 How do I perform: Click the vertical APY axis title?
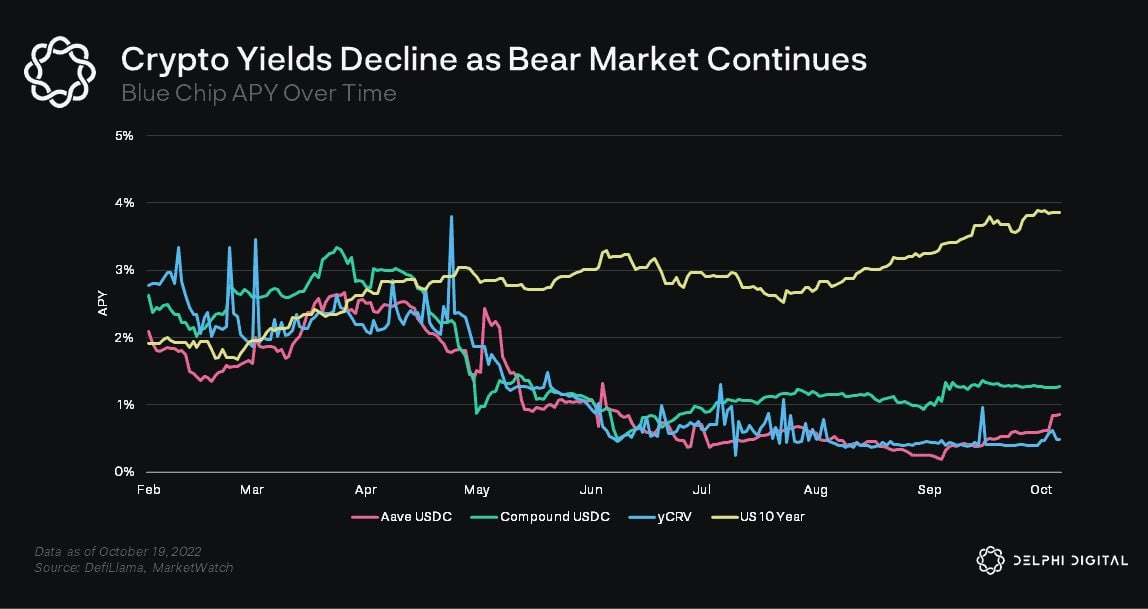click(102, 303)
